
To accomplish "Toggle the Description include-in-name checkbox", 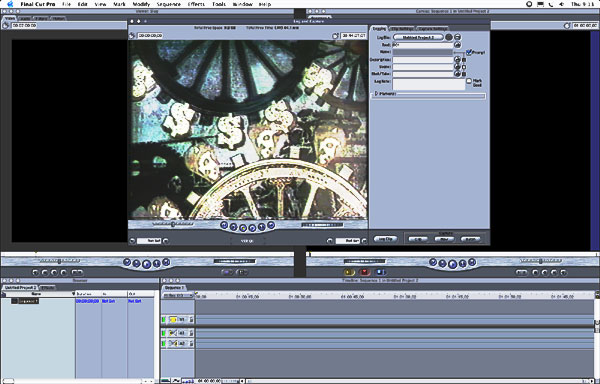I will pos(464,60).
